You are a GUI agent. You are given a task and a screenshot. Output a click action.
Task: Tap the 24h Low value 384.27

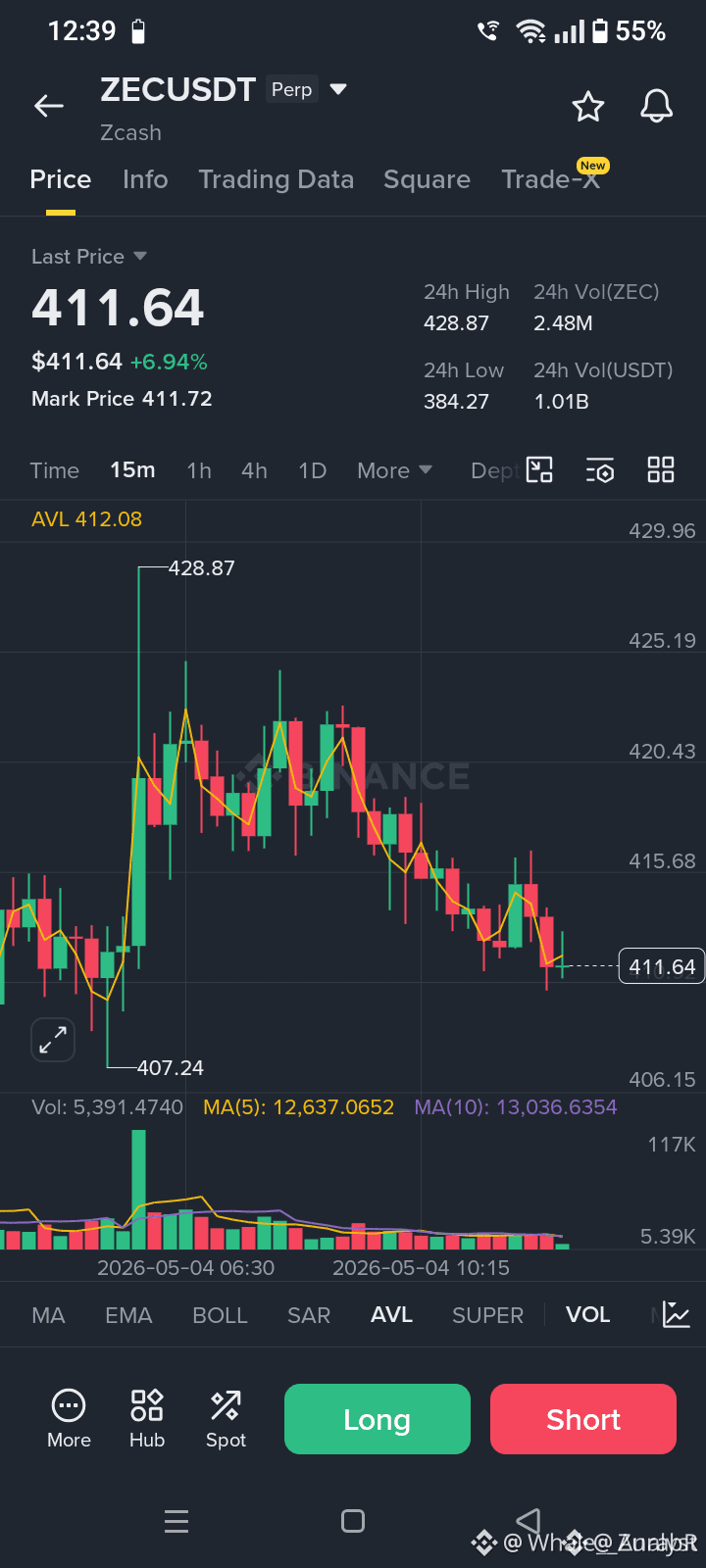[x=456, y=402]
